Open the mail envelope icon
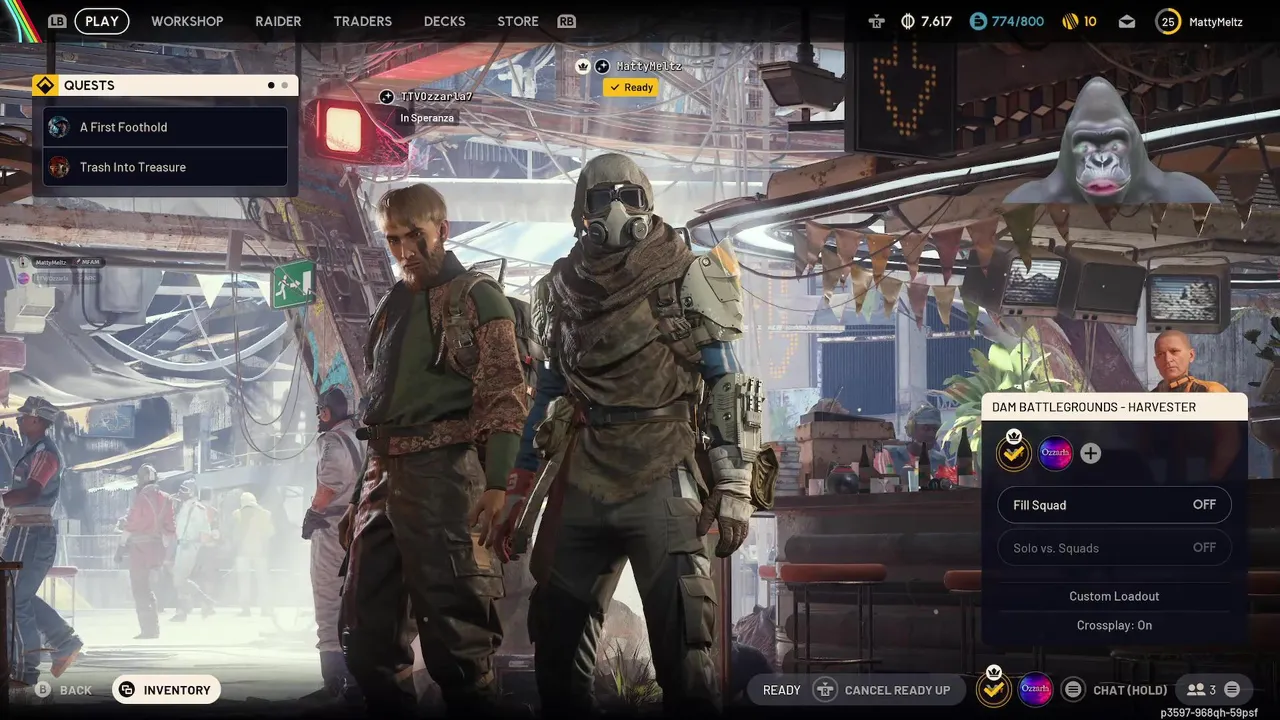The width and height of the screenshot is (1280, 720). (1127, 21)
